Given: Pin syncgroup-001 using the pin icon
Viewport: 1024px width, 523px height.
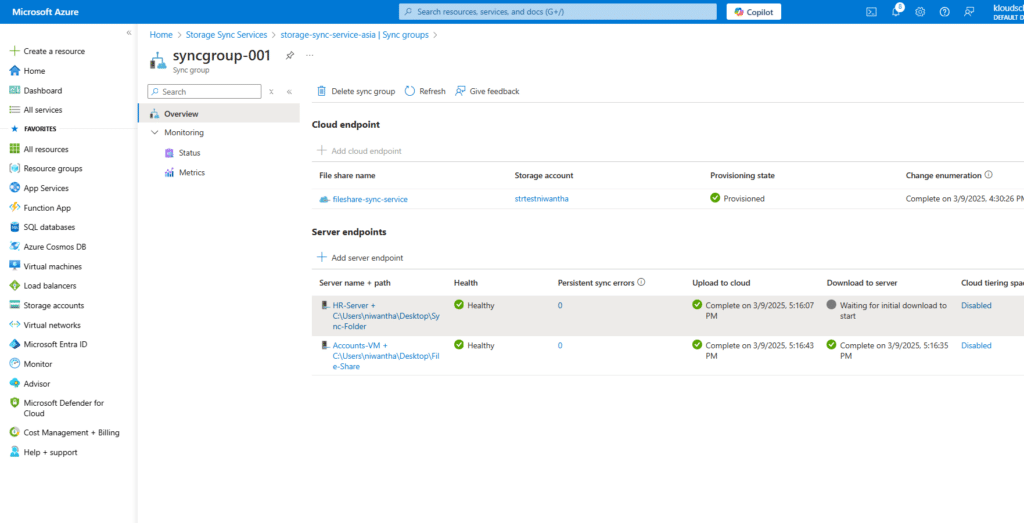Looking at the screenshot, I should click(290, 55).
